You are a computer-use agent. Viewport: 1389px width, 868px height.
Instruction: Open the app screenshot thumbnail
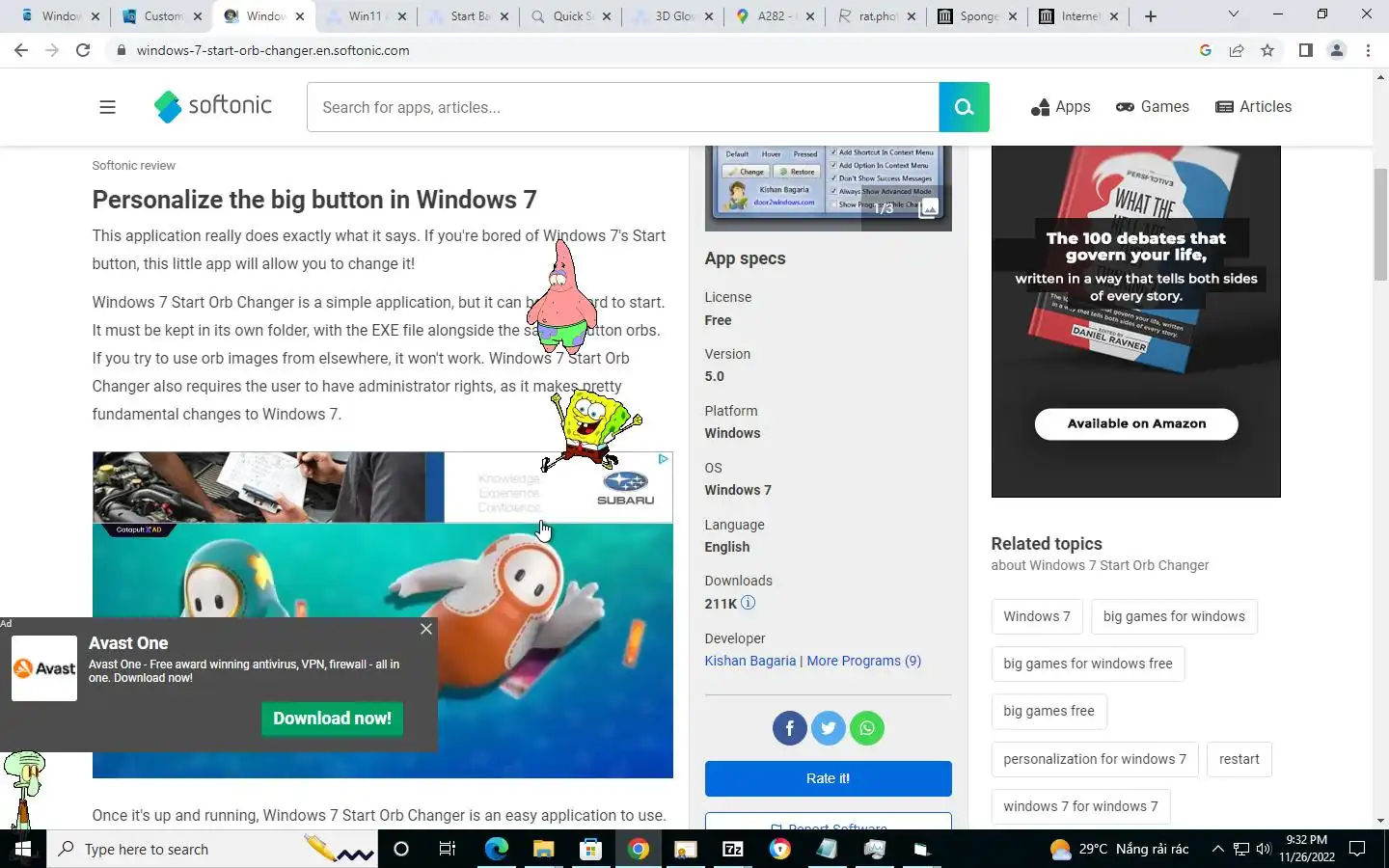(828, 188)
